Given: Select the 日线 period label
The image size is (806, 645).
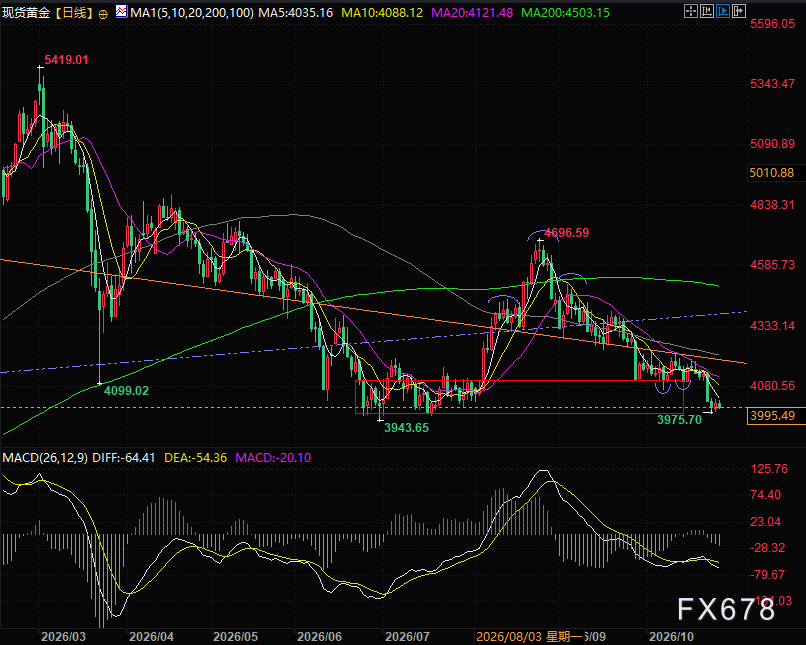Looking at the screenshot, I should point(75,12).
